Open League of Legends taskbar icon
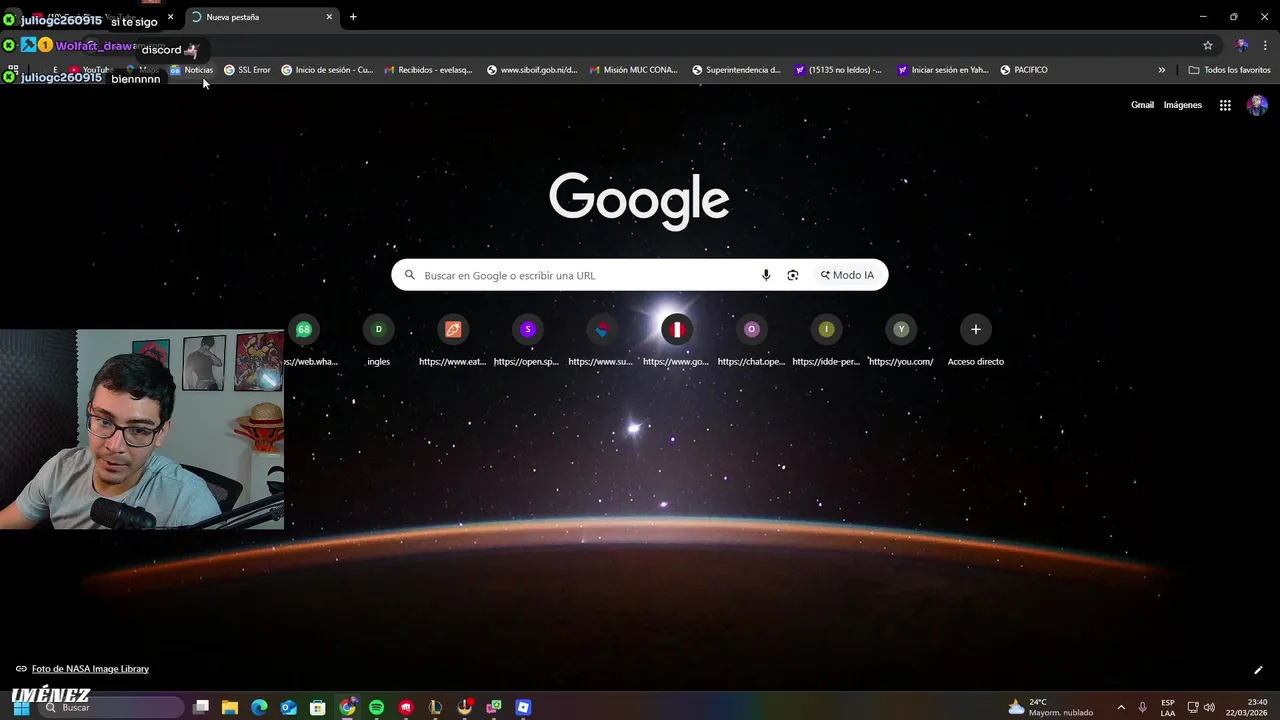The image size is (1280, 720). pos(435,707)
